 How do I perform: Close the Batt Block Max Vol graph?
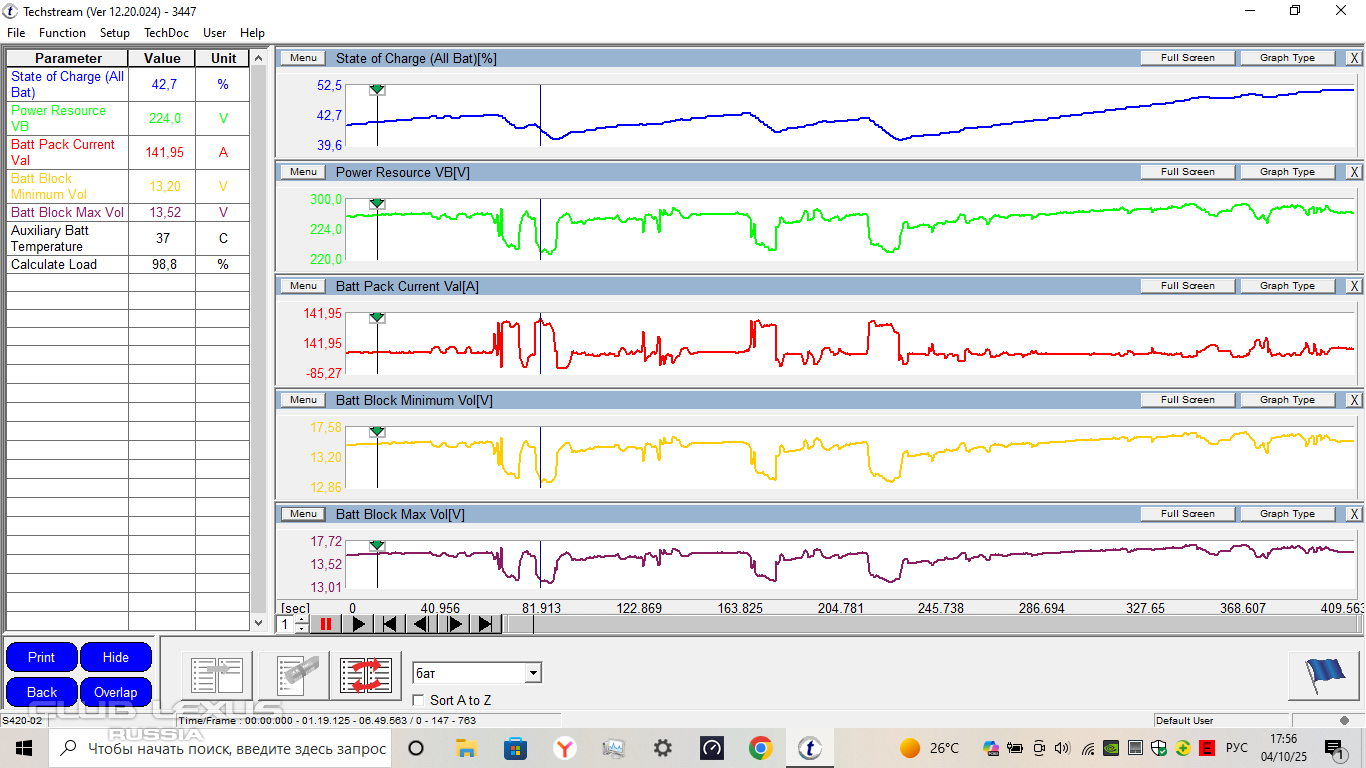pos(1354,514)
